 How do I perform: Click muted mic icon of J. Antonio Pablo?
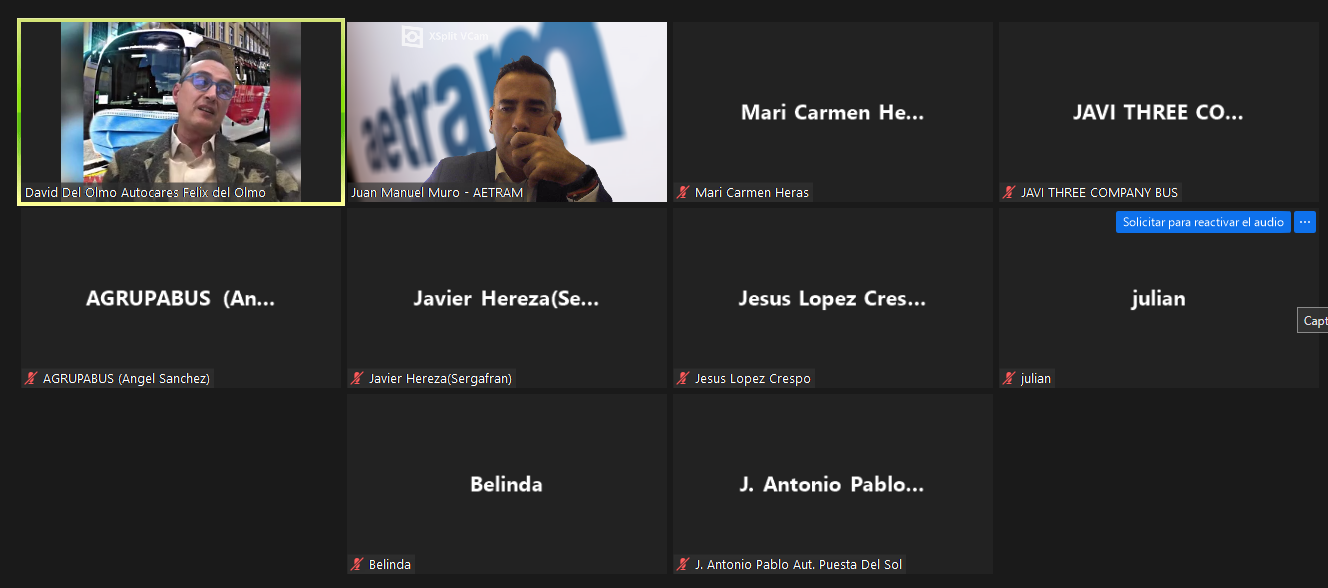point(684,564)
